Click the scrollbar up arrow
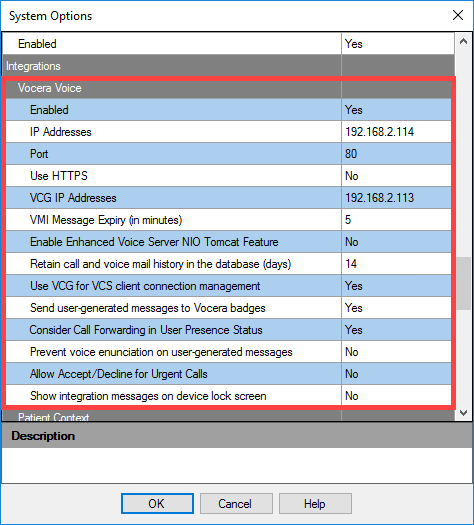474x525 pixels. (x=463, y=42)
